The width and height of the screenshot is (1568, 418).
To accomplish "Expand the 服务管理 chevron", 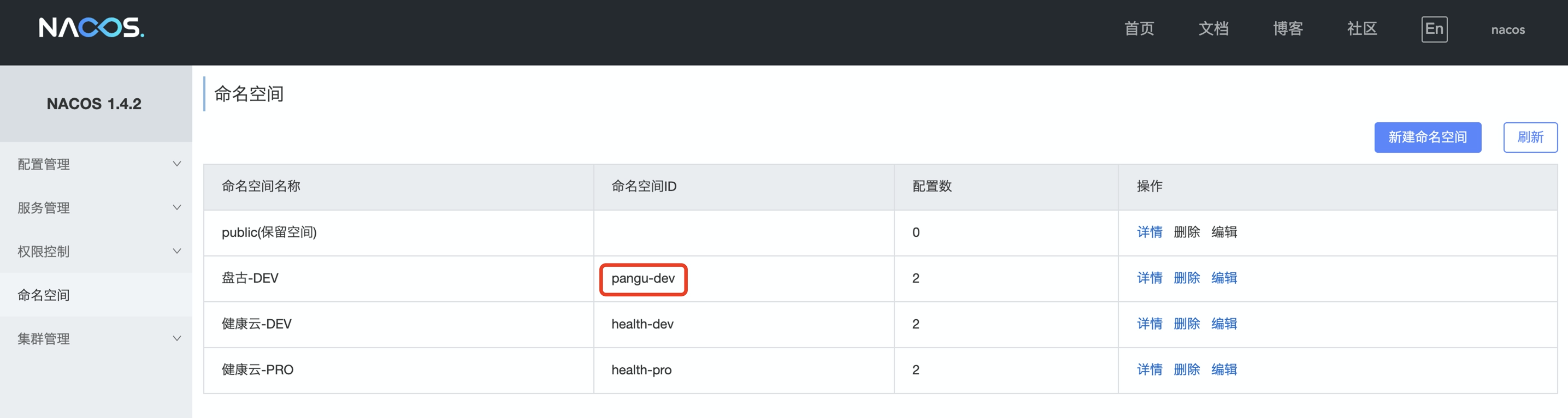I will click(x=176, y=208).
